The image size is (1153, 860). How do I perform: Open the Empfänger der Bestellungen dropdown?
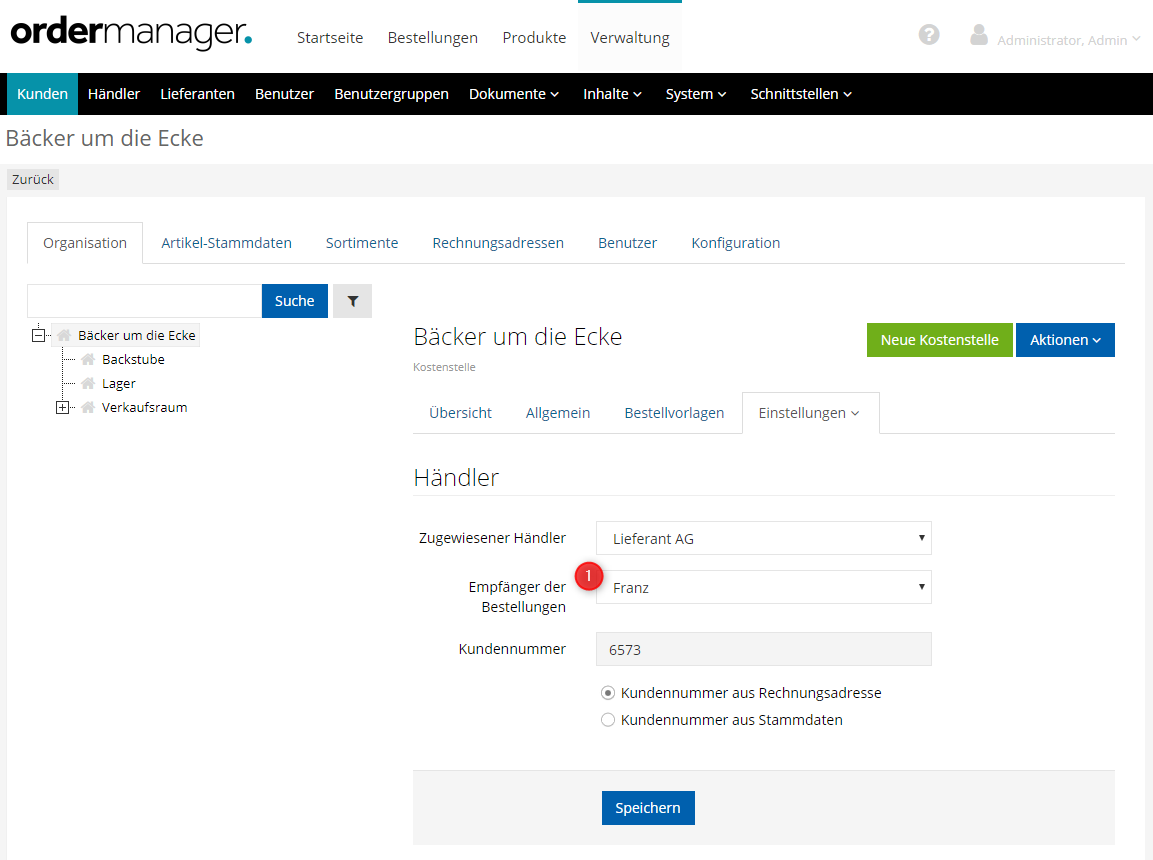[x=763, y=588]
